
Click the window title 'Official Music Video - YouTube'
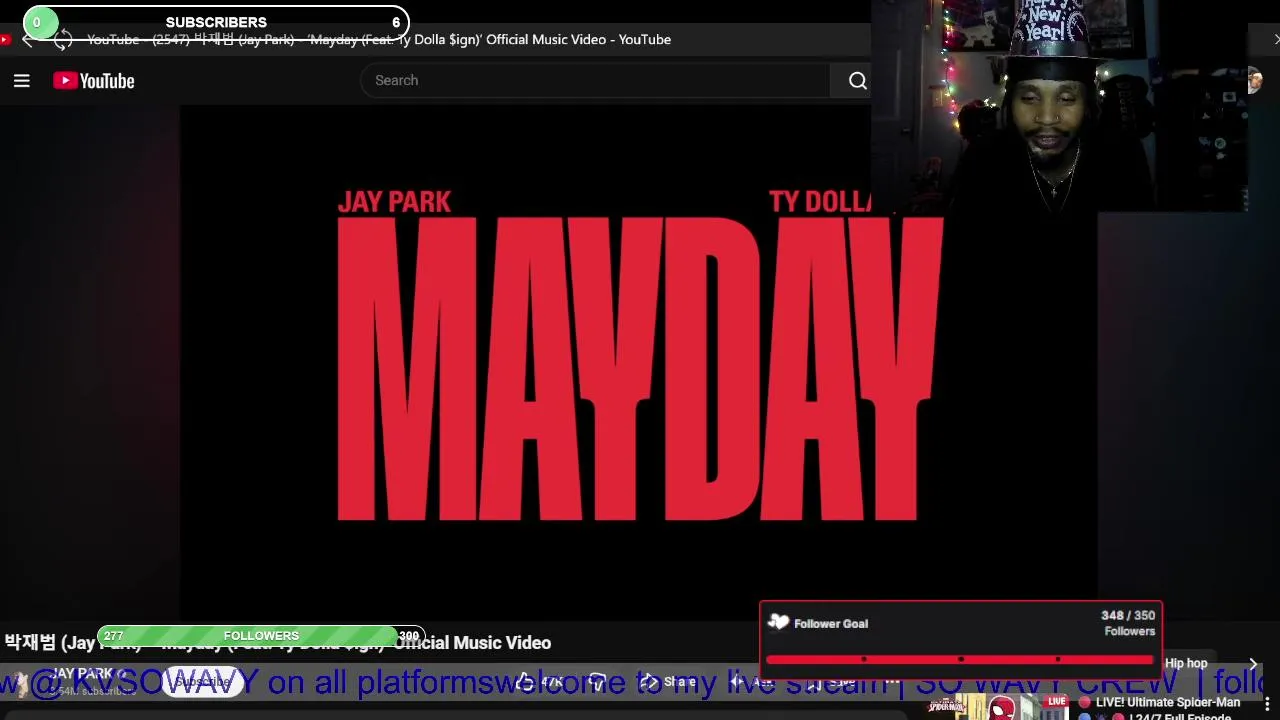578,40
